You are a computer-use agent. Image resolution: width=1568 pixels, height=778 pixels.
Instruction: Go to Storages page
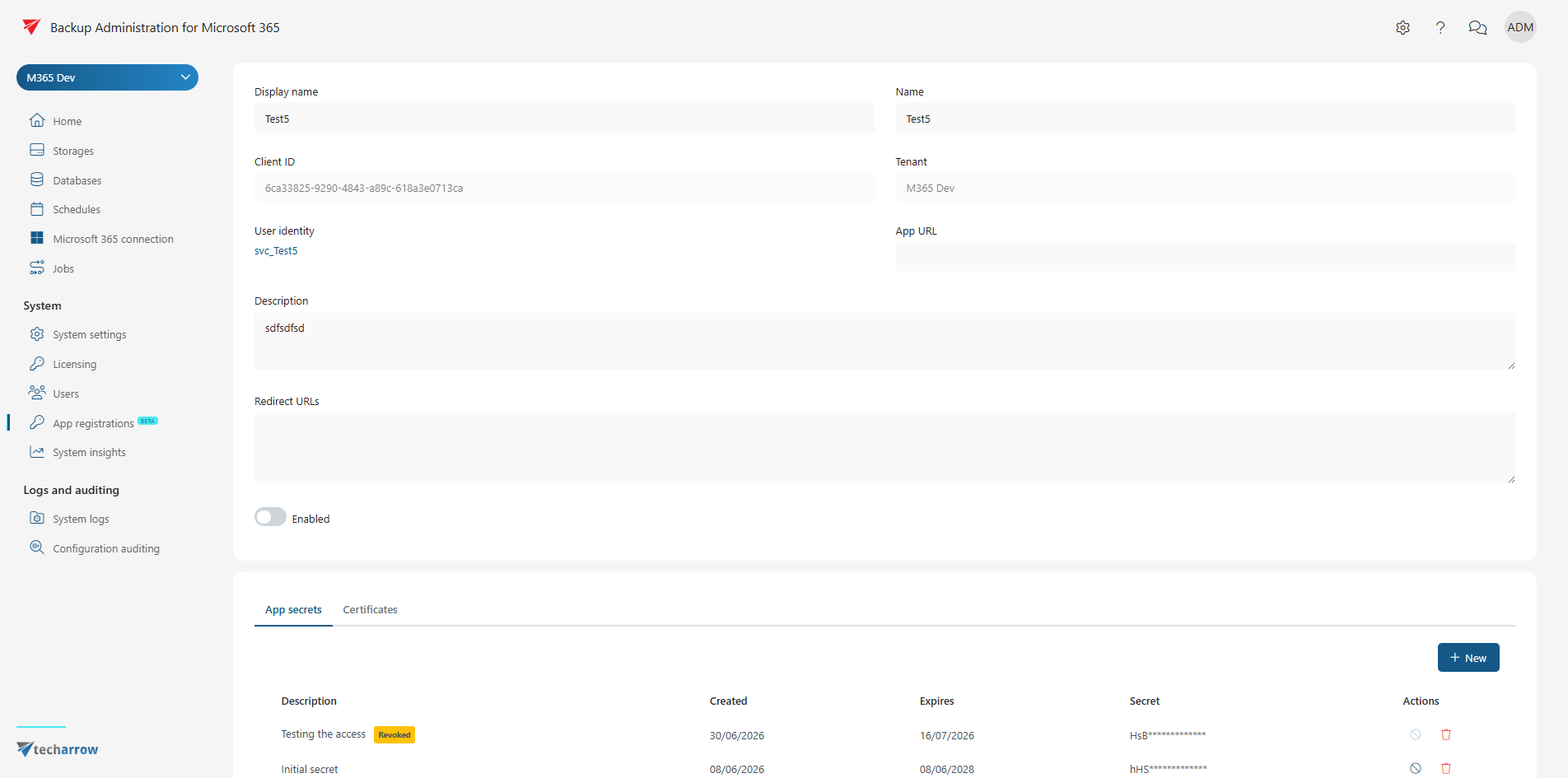(73, 151)
